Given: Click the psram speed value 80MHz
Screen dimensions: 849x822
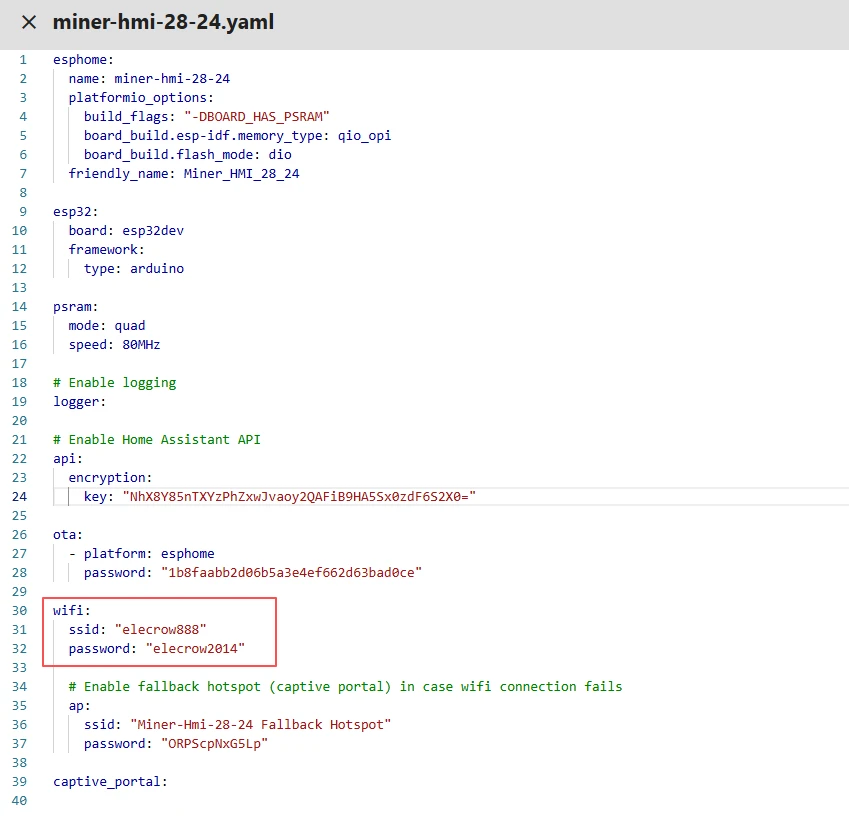Looking at the screenshot, I should [x=137, y=344].
